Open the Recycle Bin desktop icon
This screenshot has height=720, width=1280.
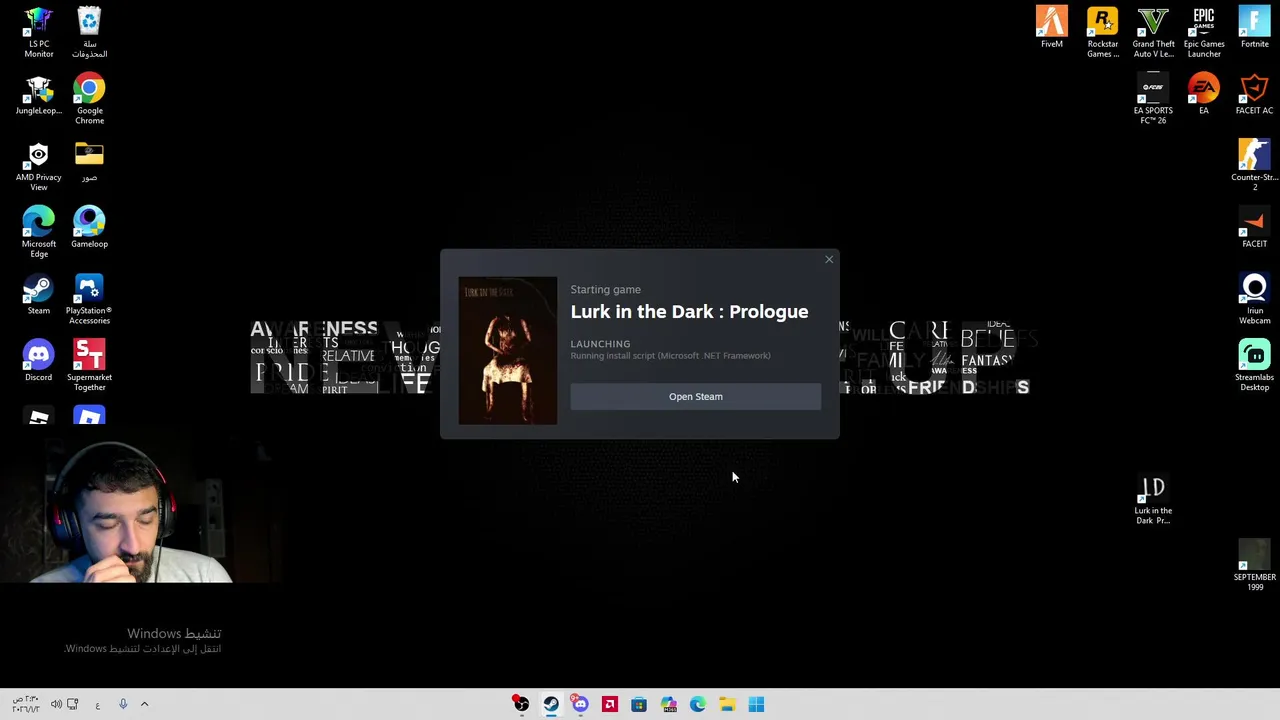click(x=89, y=32)
